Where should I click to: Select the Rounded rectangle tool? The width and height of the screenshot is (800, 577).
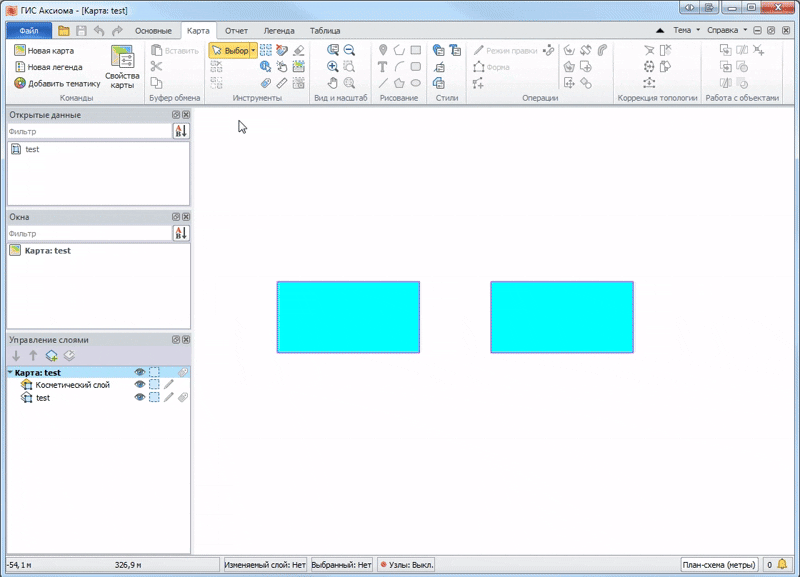pos(415,66)
